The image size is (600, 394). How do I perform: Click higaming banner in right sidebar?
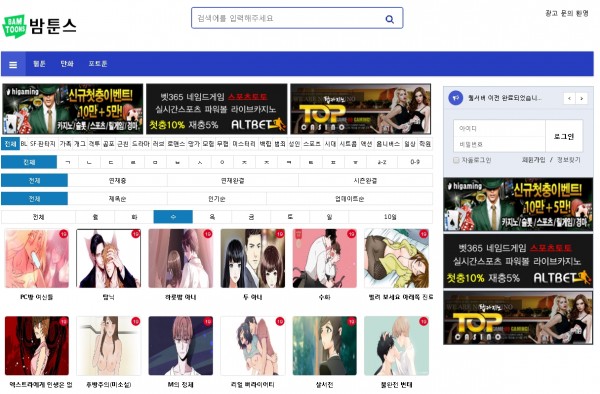pos(518,205)
